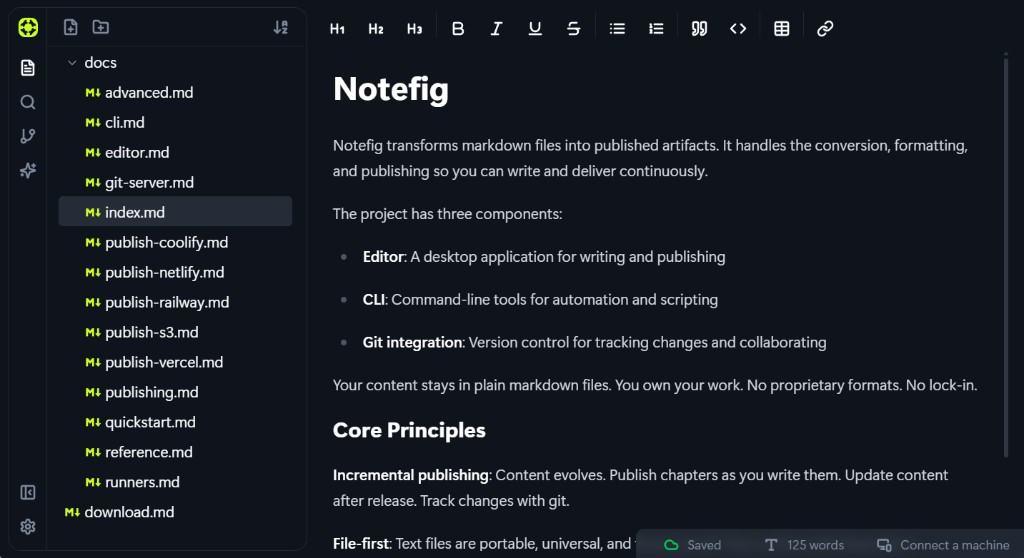Click the editor vertical scrollbar
Viewport: 1024px width, 558px height.
(1006, 258)
